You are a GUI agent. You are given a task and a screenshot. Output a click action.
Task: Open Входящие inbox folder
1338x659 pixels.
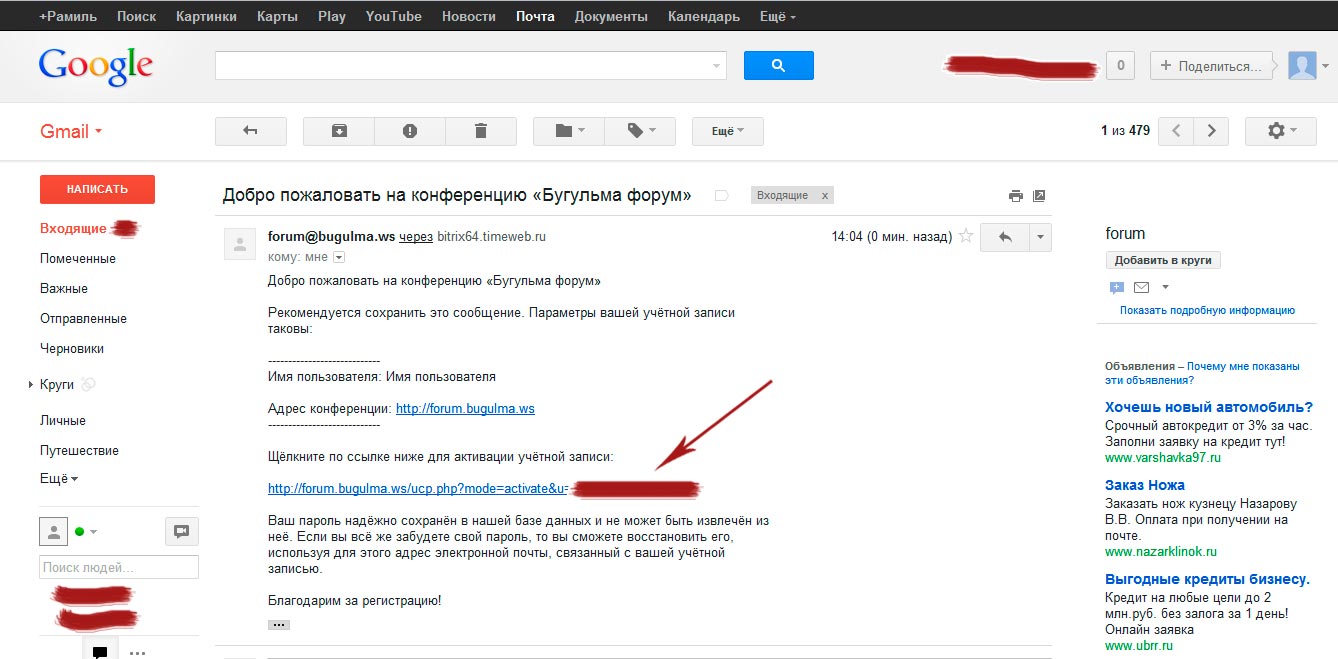[73, 229]
